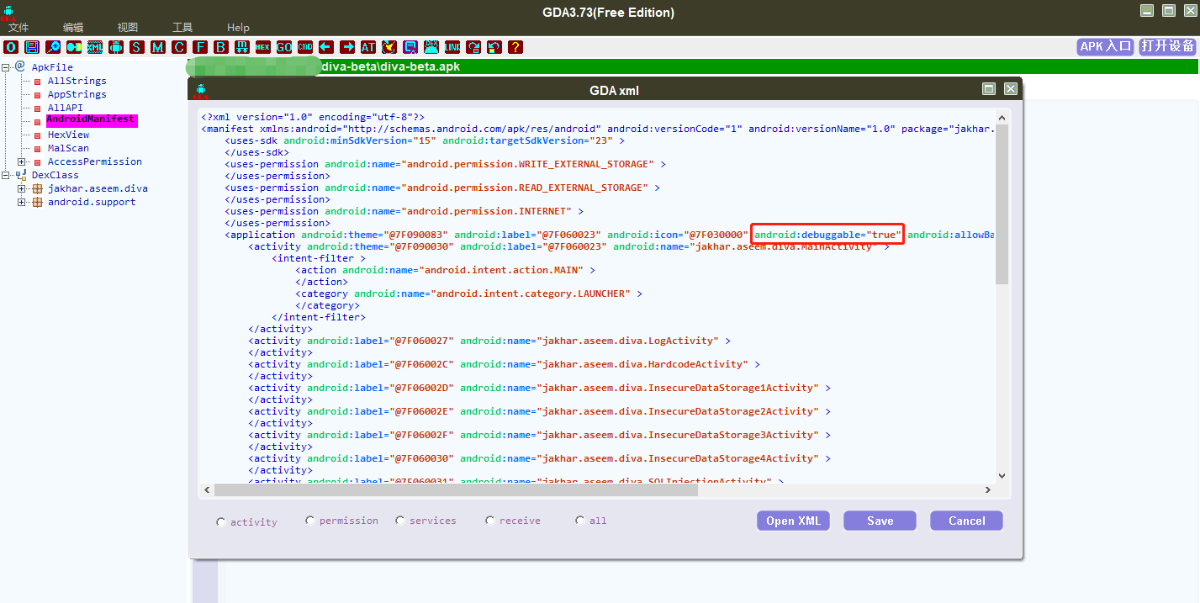1200x603 pixels.
Task: Expand the android.support tree node
Action: point(22,202)
